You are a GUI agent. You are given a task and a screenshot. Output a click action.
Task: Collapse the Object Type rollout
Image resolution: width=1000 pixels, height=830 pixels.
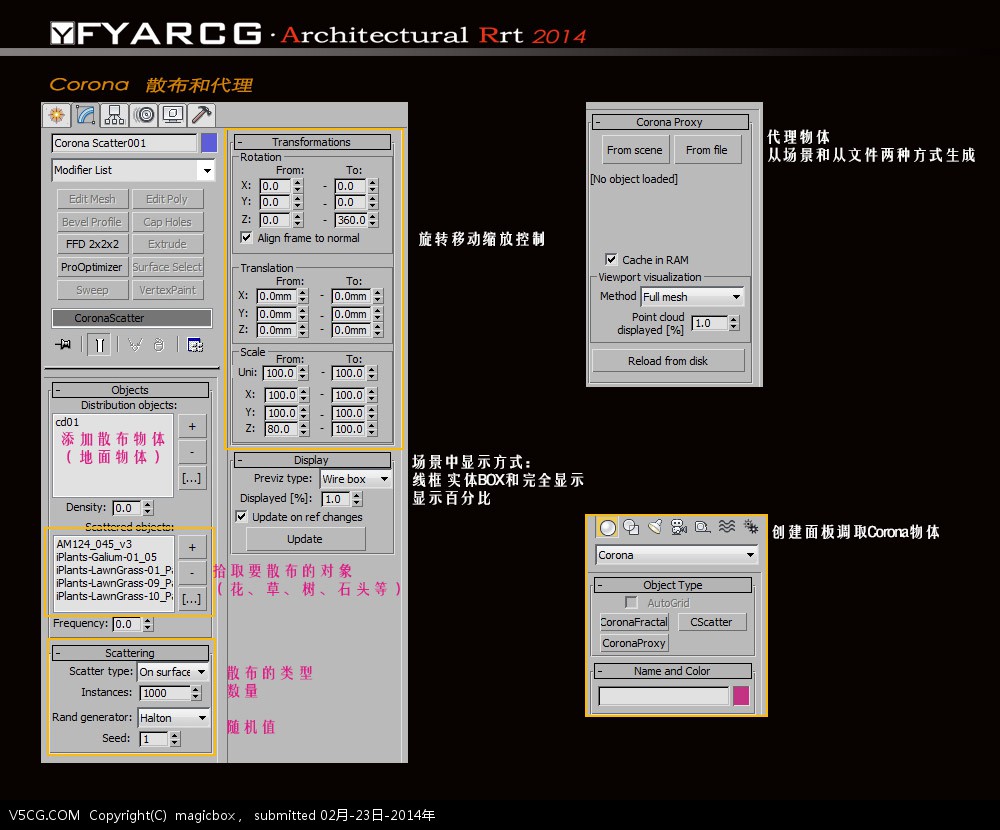pos(673,585)
